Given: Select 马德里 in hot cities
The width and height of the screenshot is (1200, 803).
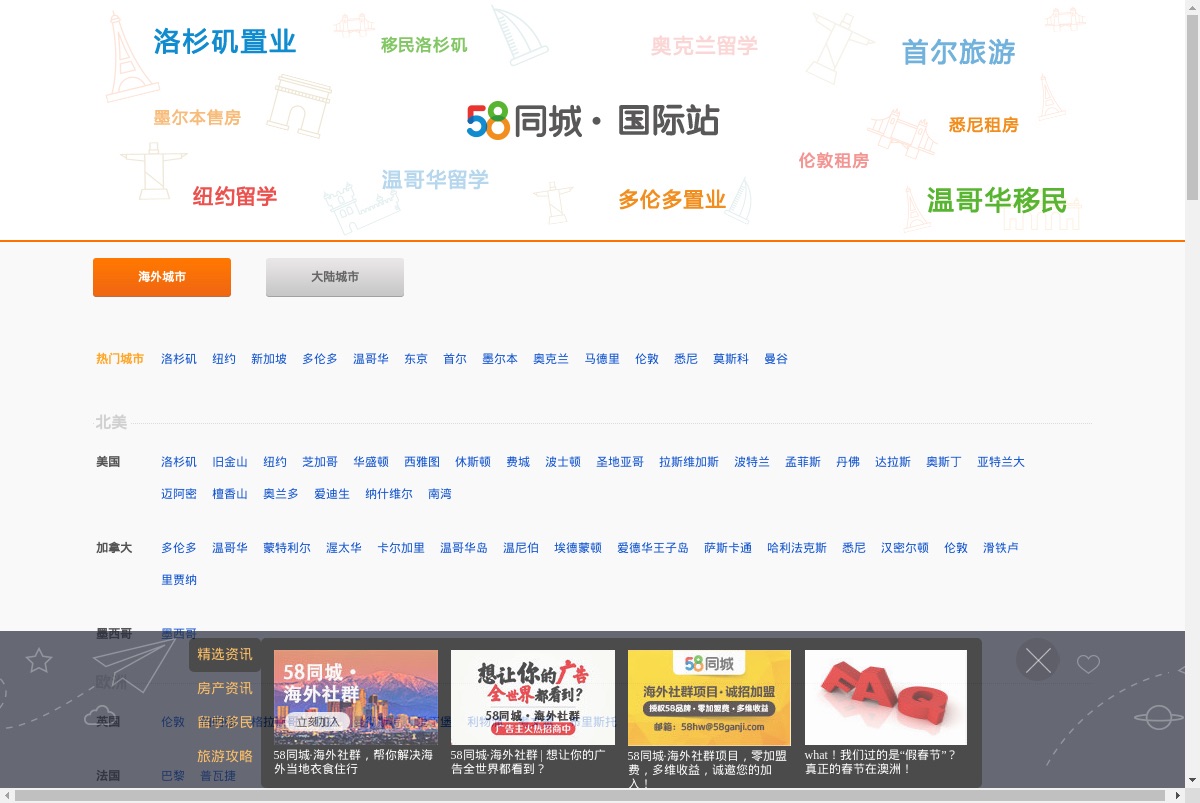Looking at the screenshot, I should point(602,359).
